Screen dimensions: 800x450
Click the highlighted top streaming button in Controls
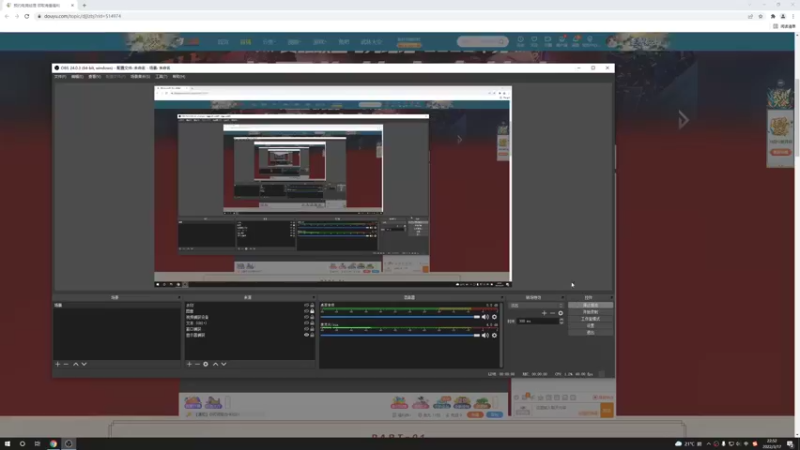click(x=590, y=305)
